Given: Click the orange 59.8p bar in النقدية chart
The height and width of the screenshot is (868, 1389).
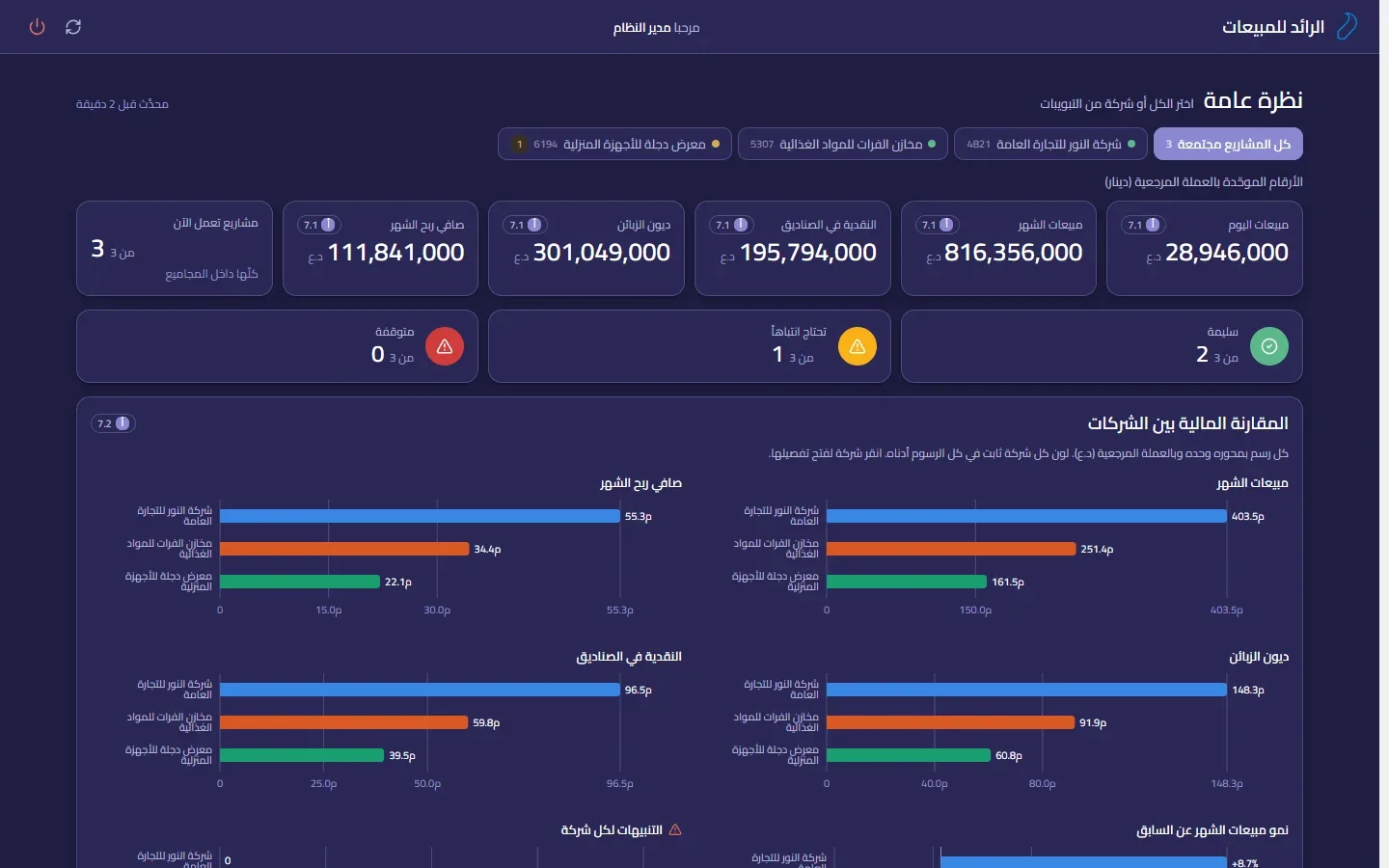Looking at the screenshot, I should [x=344, y=722].
